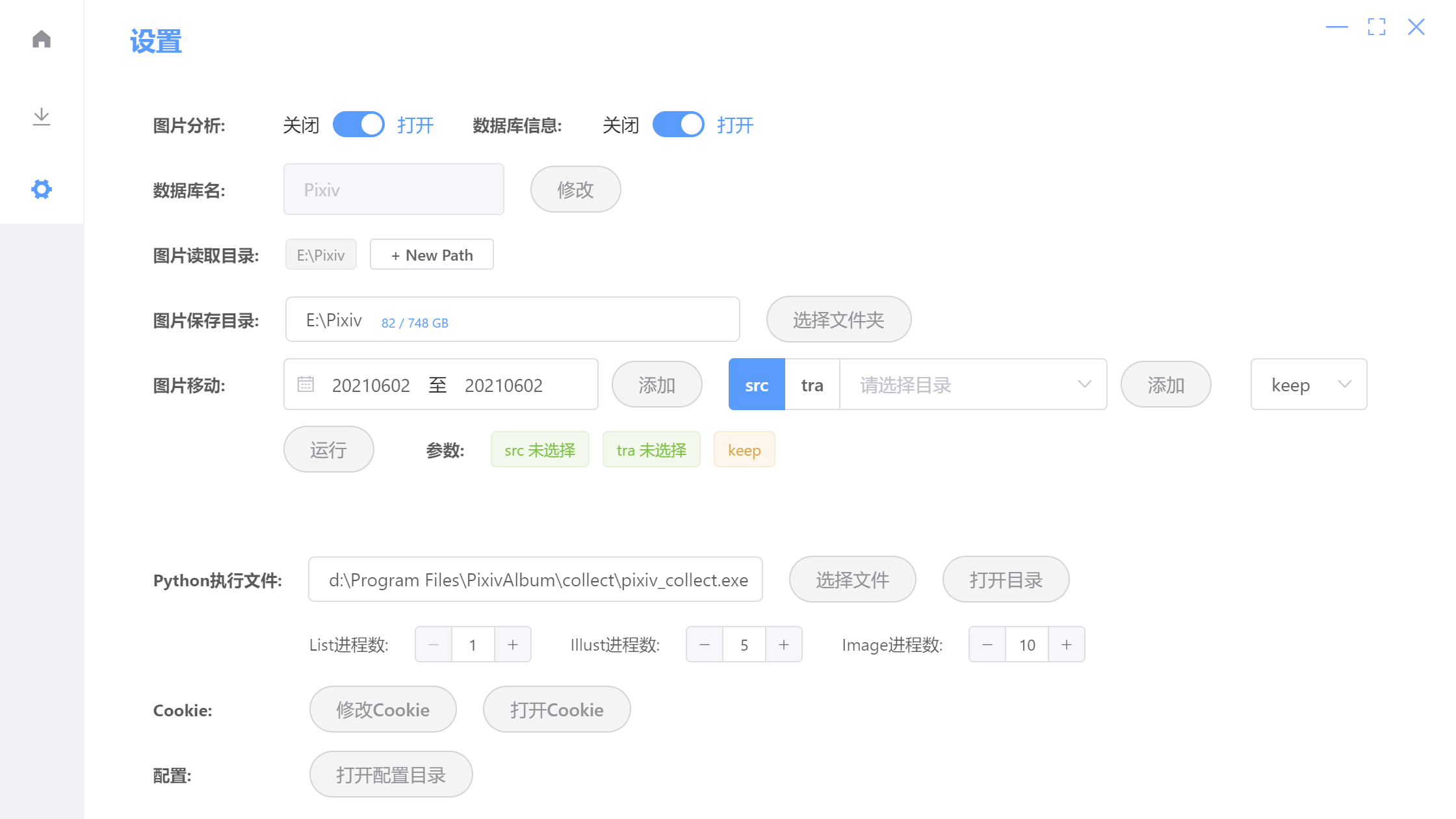Click the start date 20210602 field
The width and height of the screenshot is (1456, 819).
coord(371,385)
